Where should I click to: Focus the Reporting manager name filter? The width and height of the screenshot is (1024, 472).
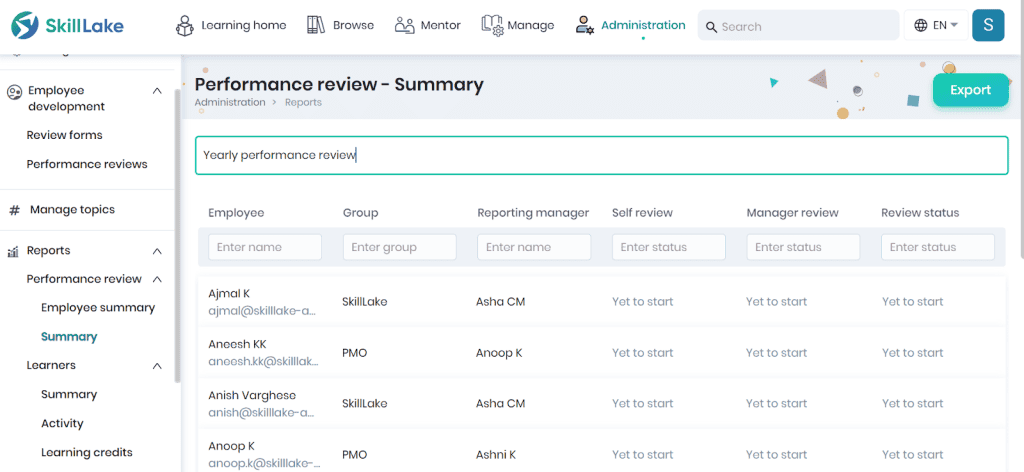click(x=534, y=247)
